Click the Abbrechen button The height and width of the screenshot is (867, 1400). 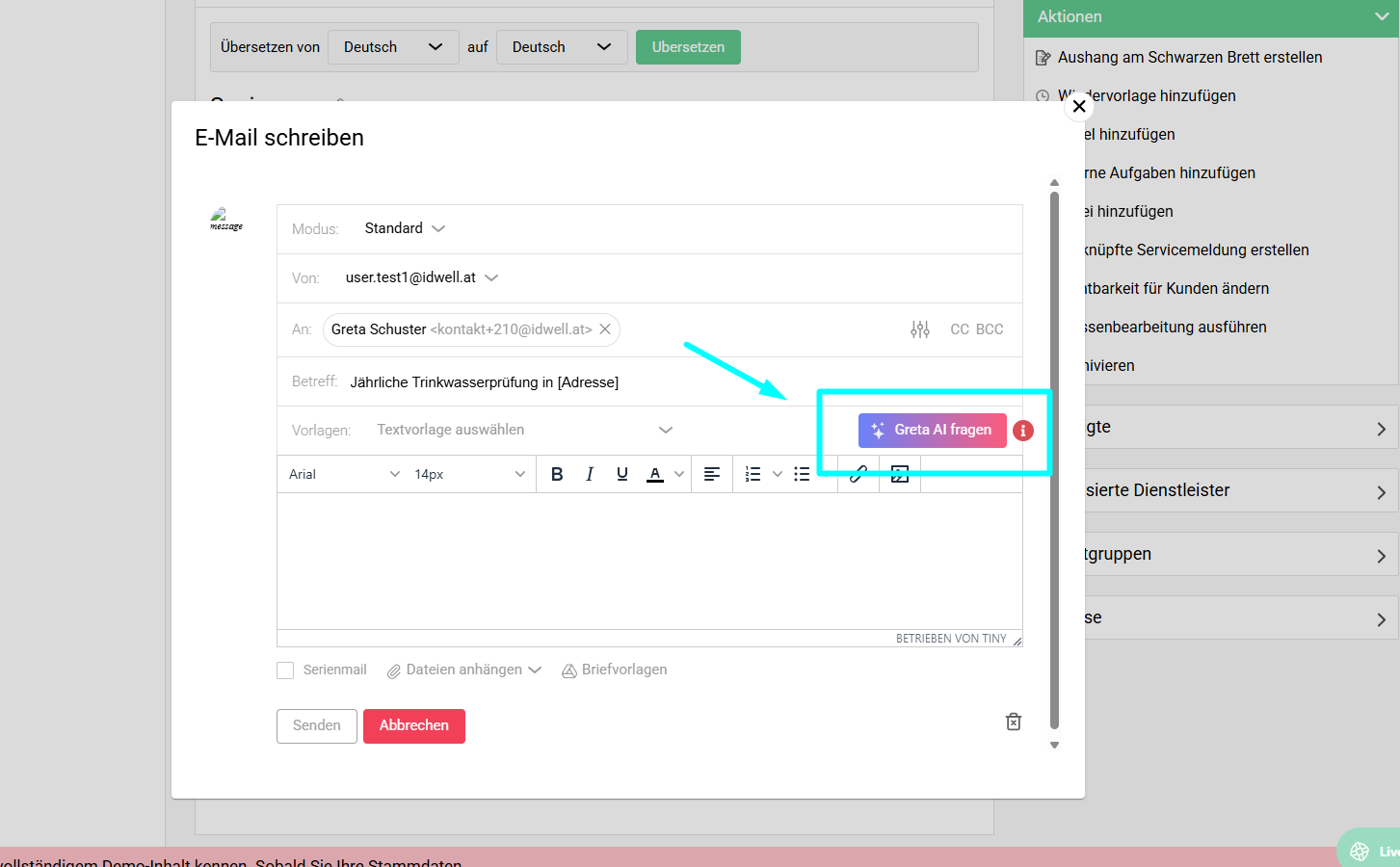coord(414,725)
